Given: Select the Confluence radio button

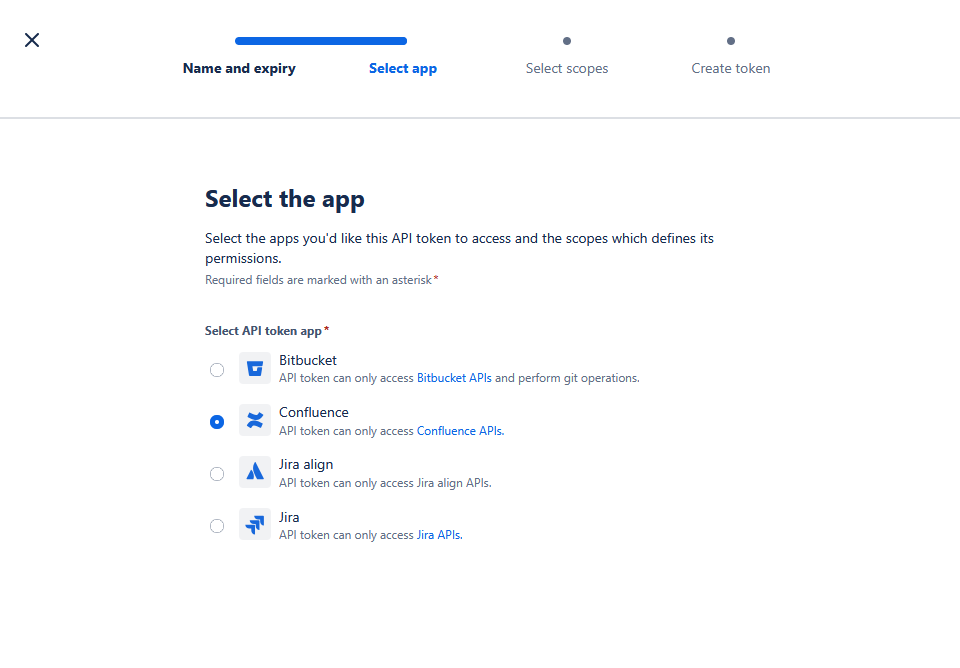Looking at the screenshot, I should (x=217, y=422).
